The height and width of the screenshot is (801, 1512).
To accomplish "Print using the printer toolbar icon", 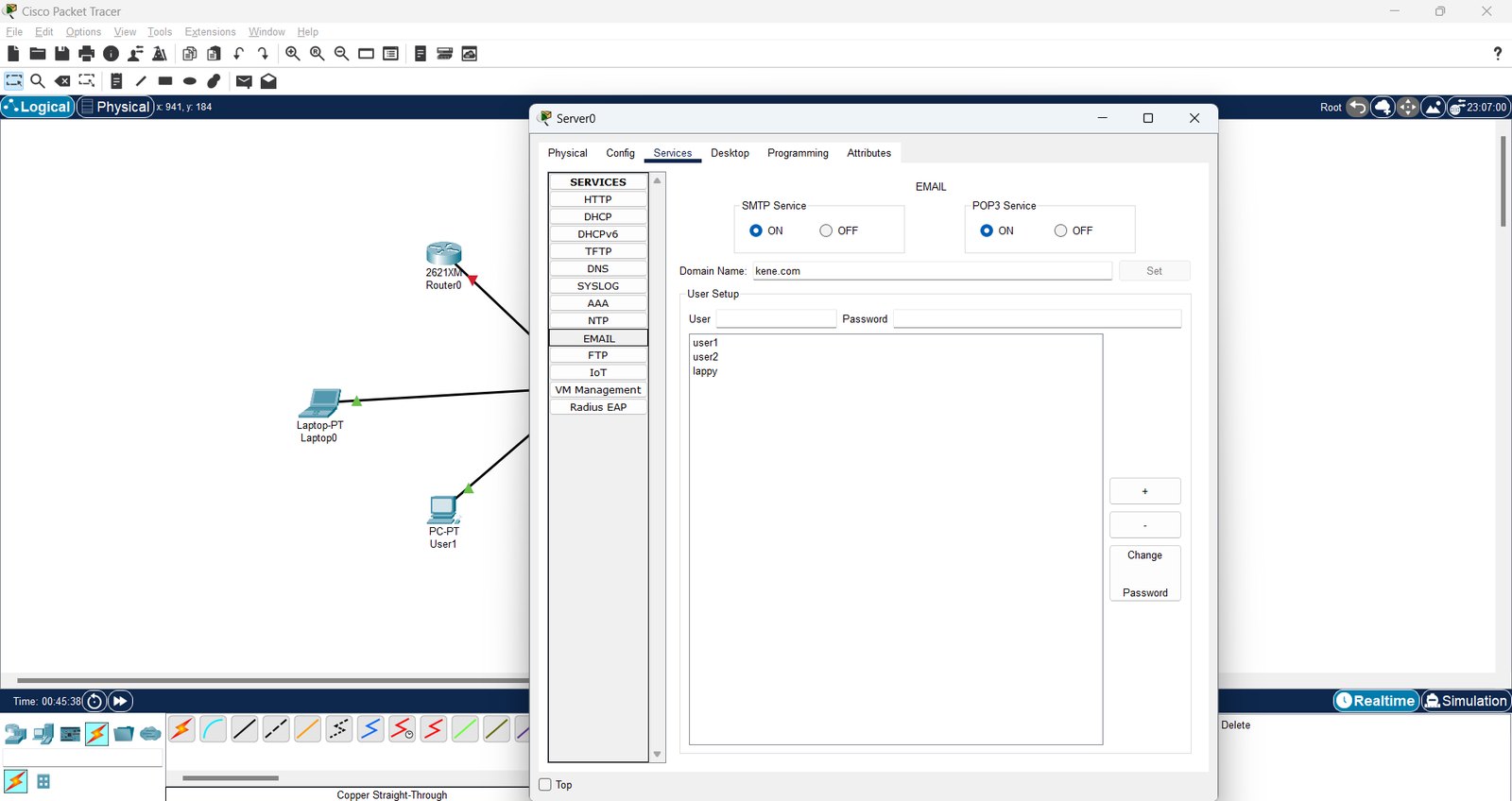I will (87, 54).
